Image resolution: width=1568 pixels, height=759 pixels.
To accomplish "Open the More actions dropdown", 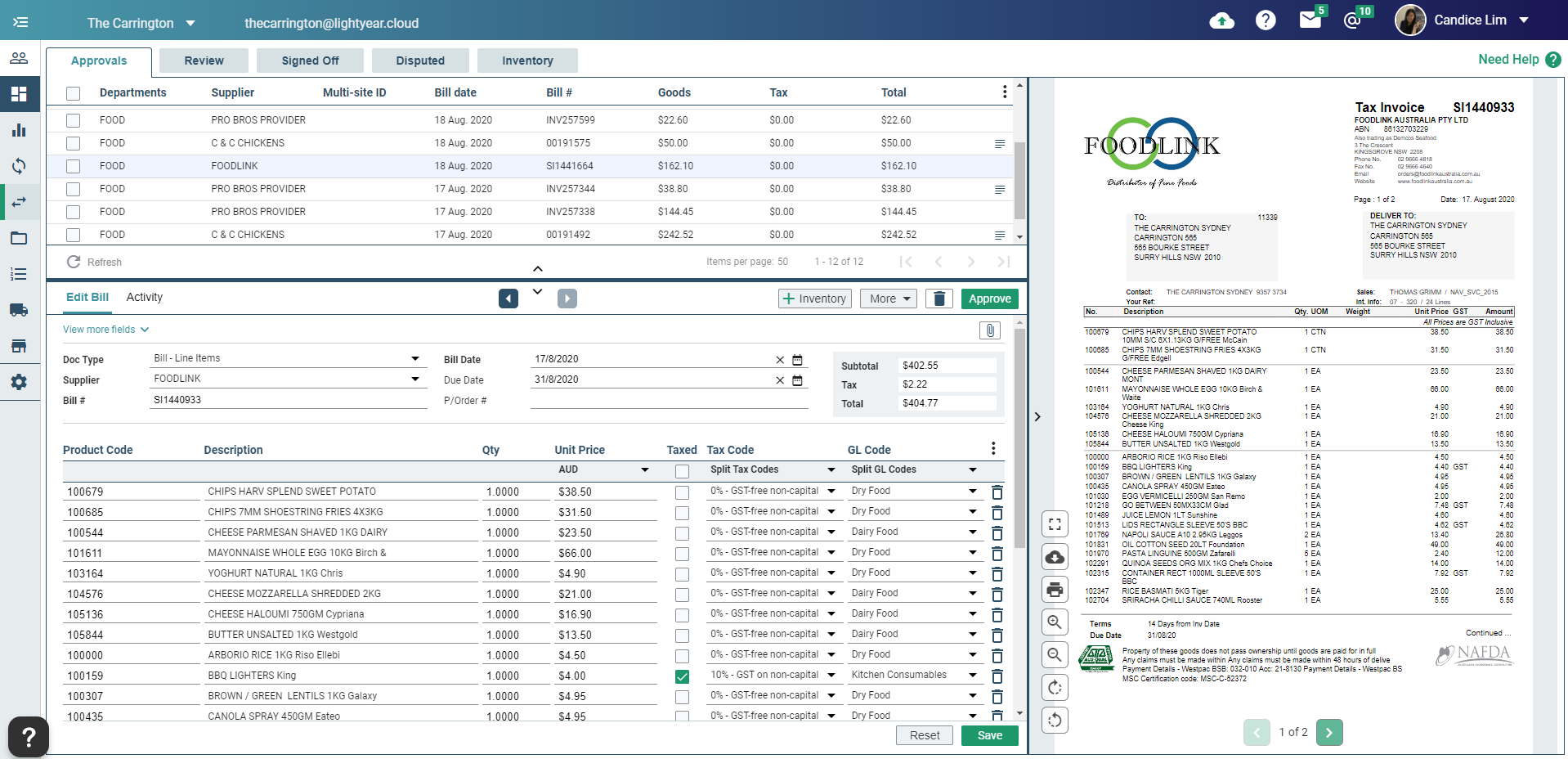I will point(888,299).
